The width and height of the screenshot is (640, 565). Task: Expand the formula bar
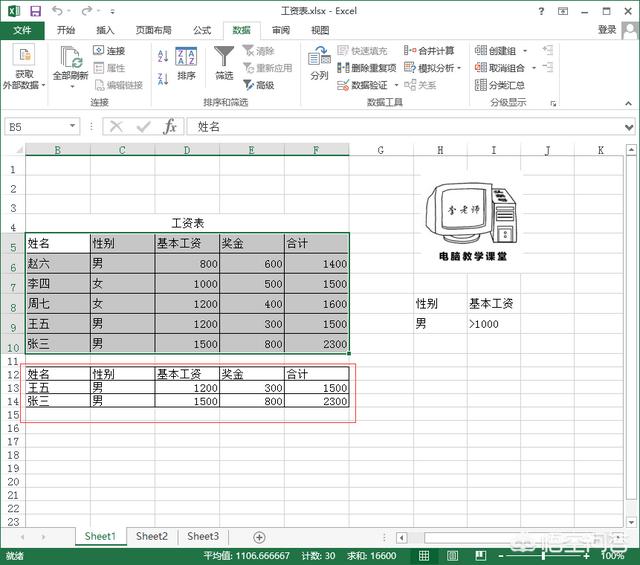tap(629, 127)
